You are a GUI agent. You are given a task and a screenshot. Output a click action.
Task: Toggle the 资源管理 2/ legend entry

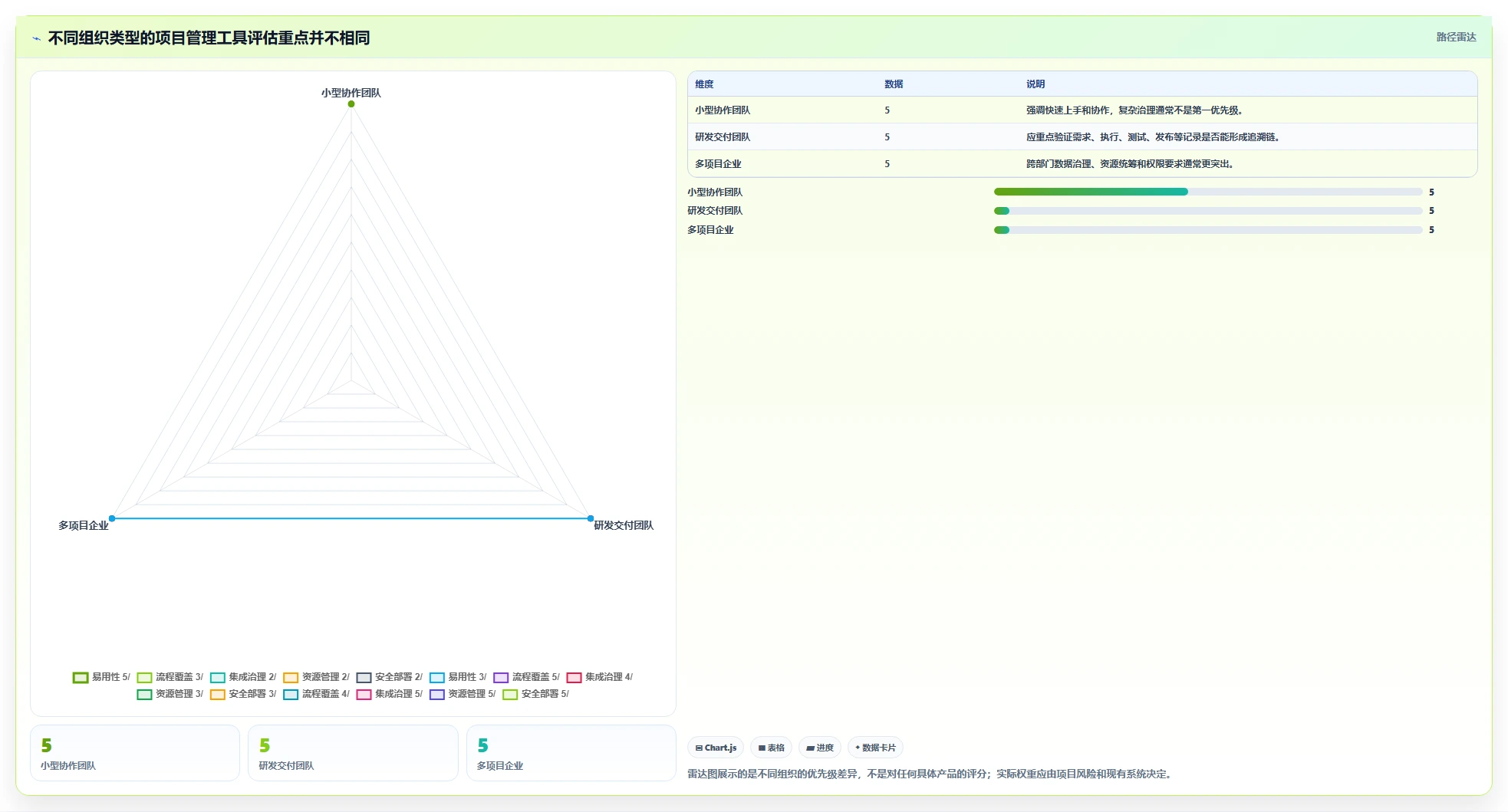pyautogui.click(x=316, y=677)
